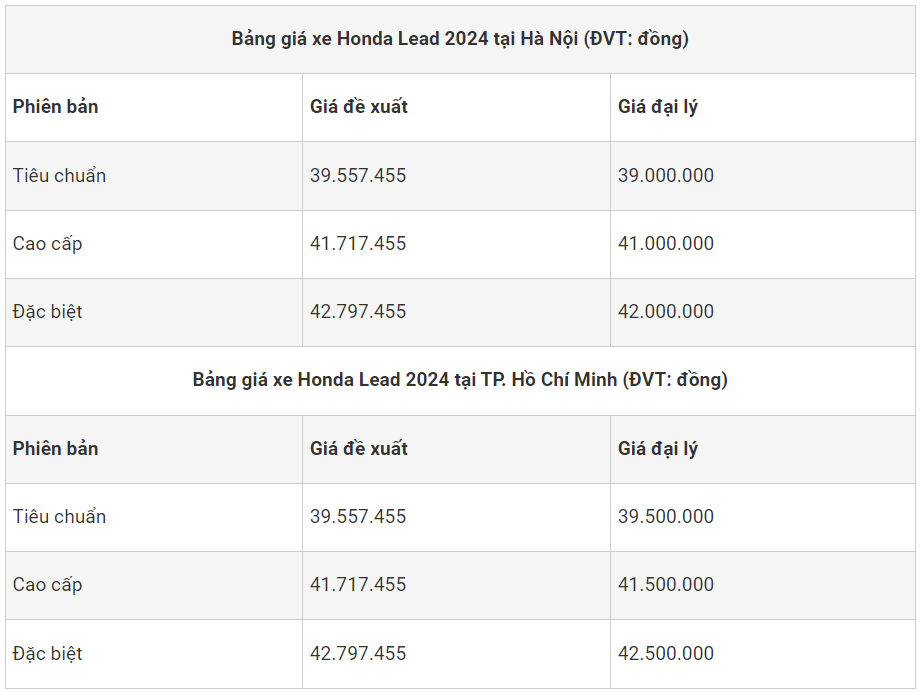Select "Phiên bản" header in Hà Nội table
The width and height of the screenshot is (920, 692).
56,107
